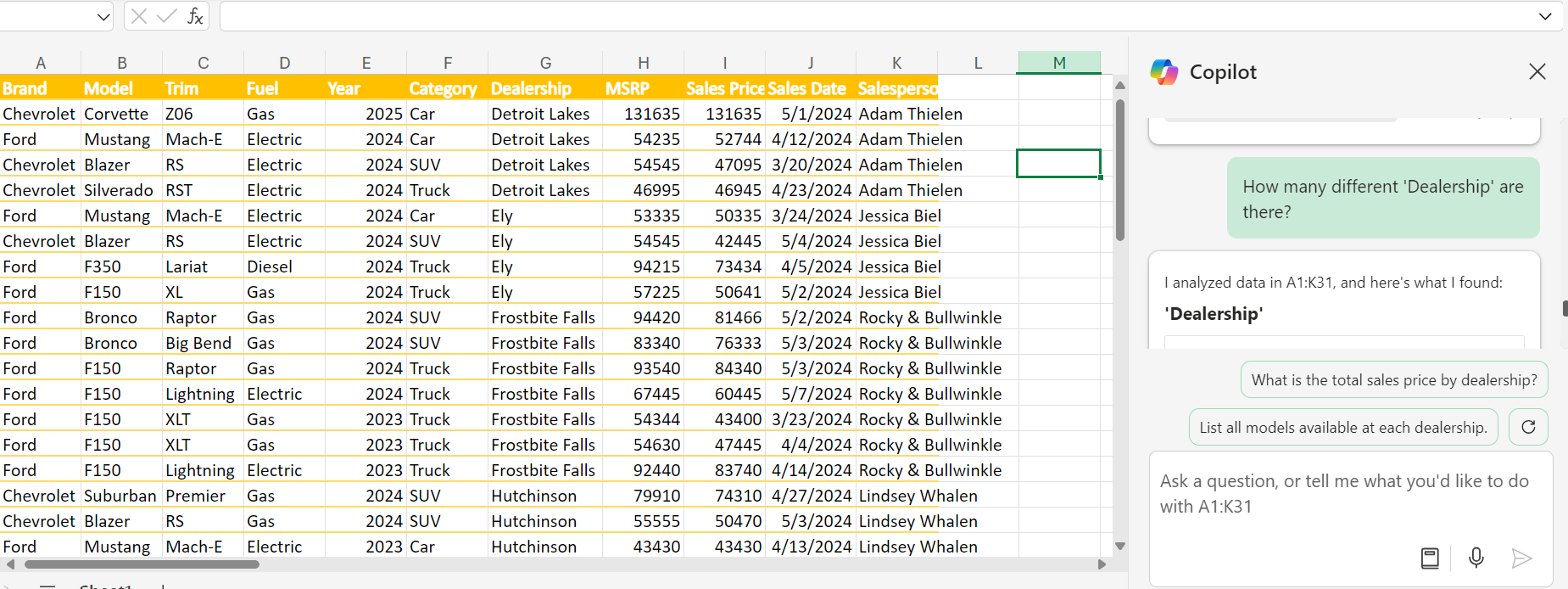
Task: Click the selected empty cell in column M
Action: click(x=1059, y=164)
